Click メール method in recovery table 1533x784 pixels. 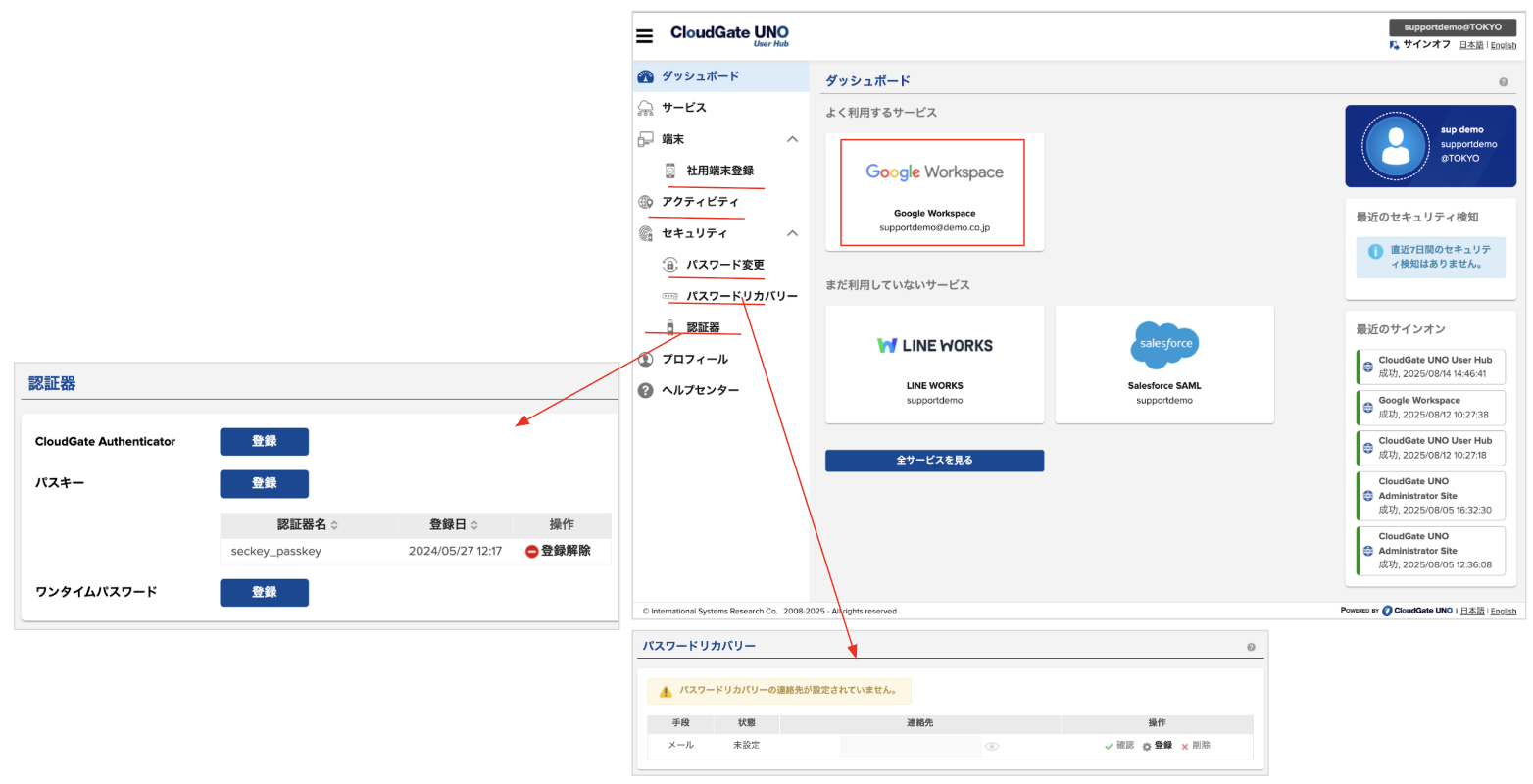[681, 746]
